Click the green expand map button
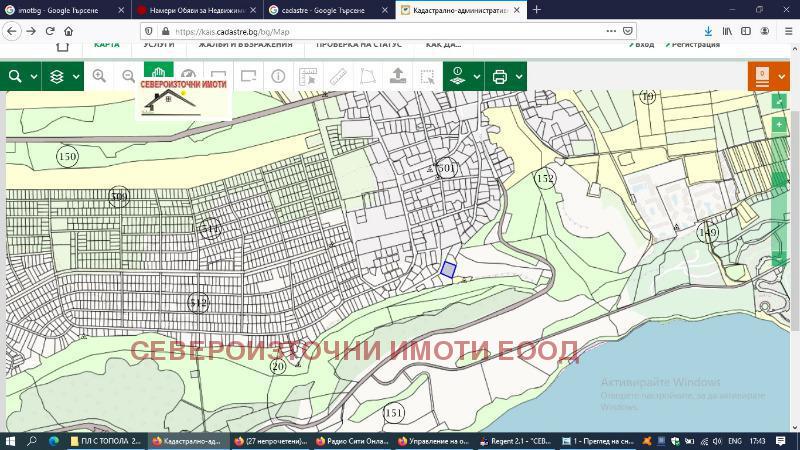Viewport: 800px width, 450px height. coord(779,101)
